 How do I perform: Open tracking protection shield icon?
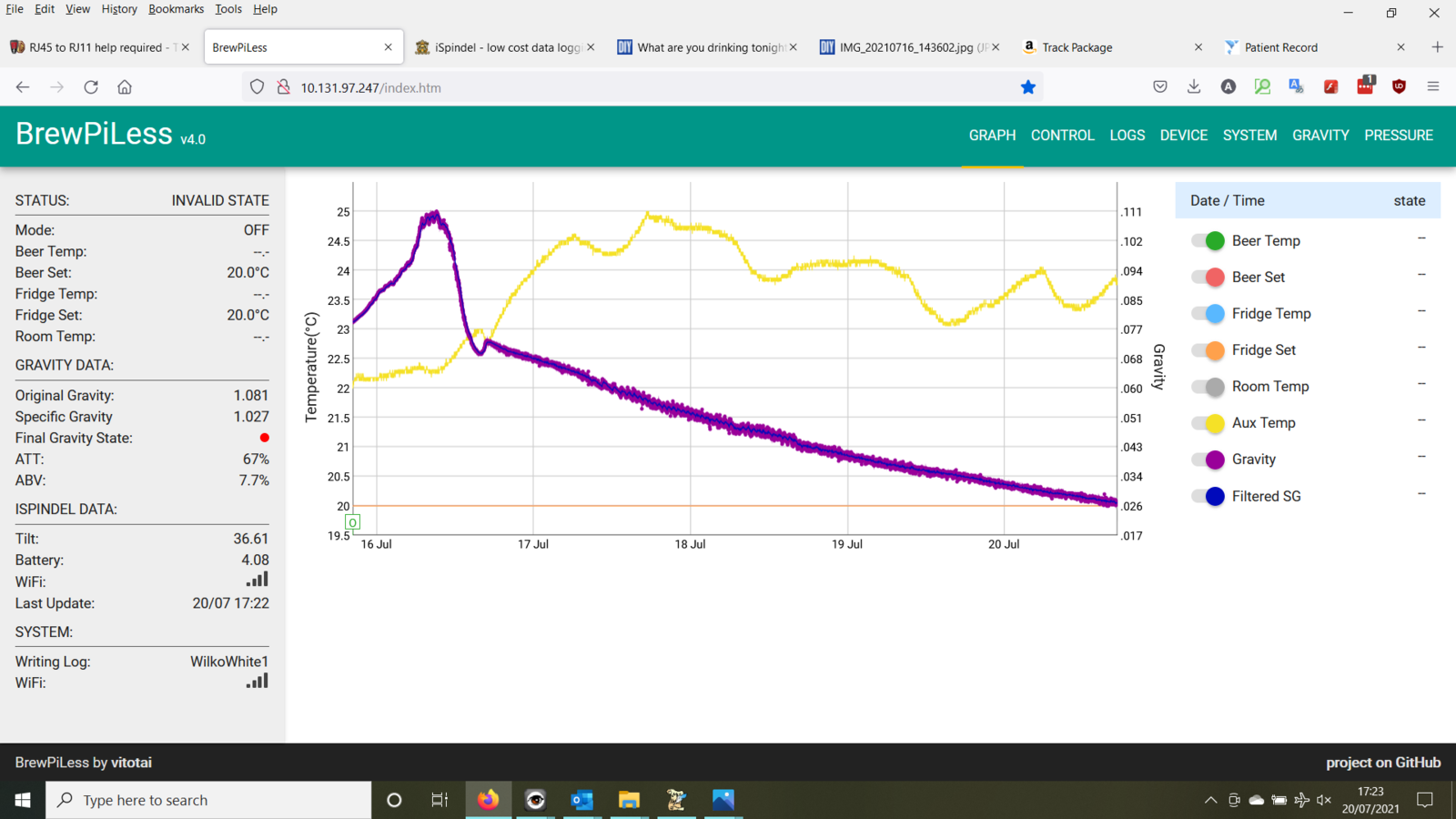[x=257, y=87]
